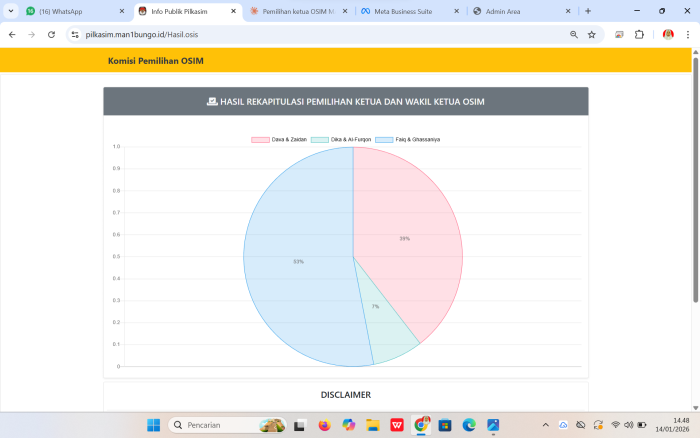Click the address bar URL field
Viewport: 700px width, 438px height.
click(x=300, y=34)
